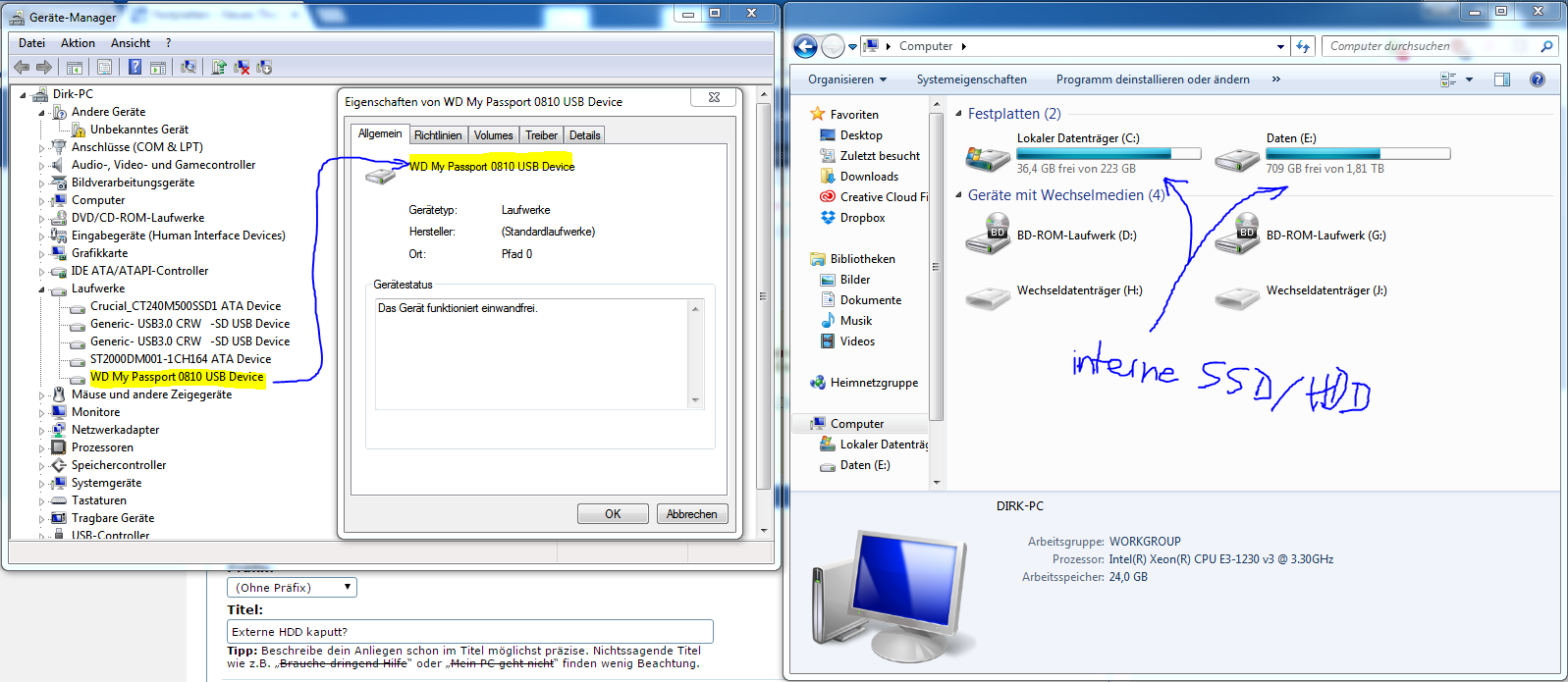This screenshot has height=682, width=1568.
Task: Expand the Netzwerkadapter tree node
Action: [42, 431]
